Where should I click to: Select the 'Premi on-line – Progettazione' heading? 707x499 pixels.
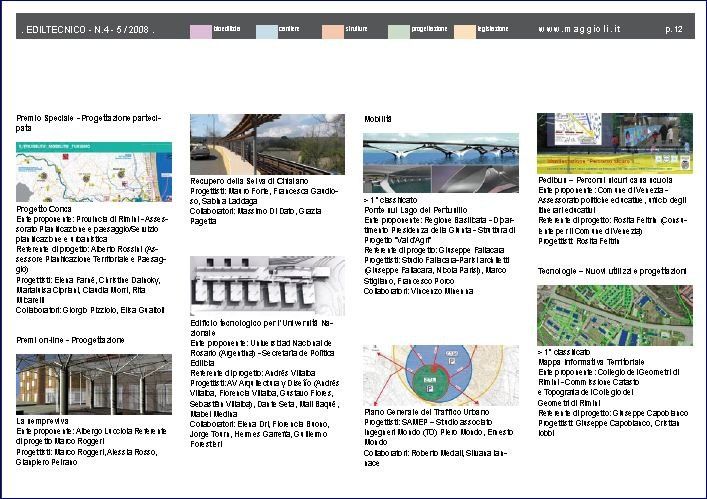pyautogui.click(x=70, y=340)
